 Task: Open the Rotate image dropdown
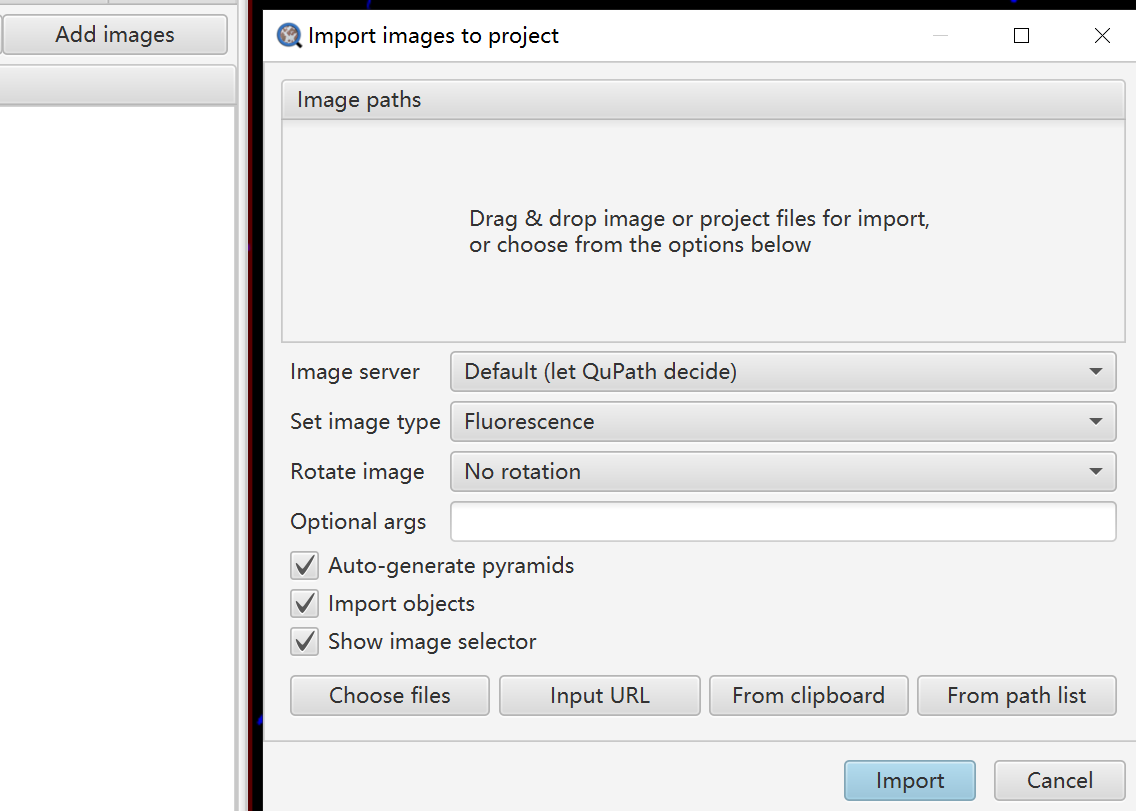tap(783, 472)
